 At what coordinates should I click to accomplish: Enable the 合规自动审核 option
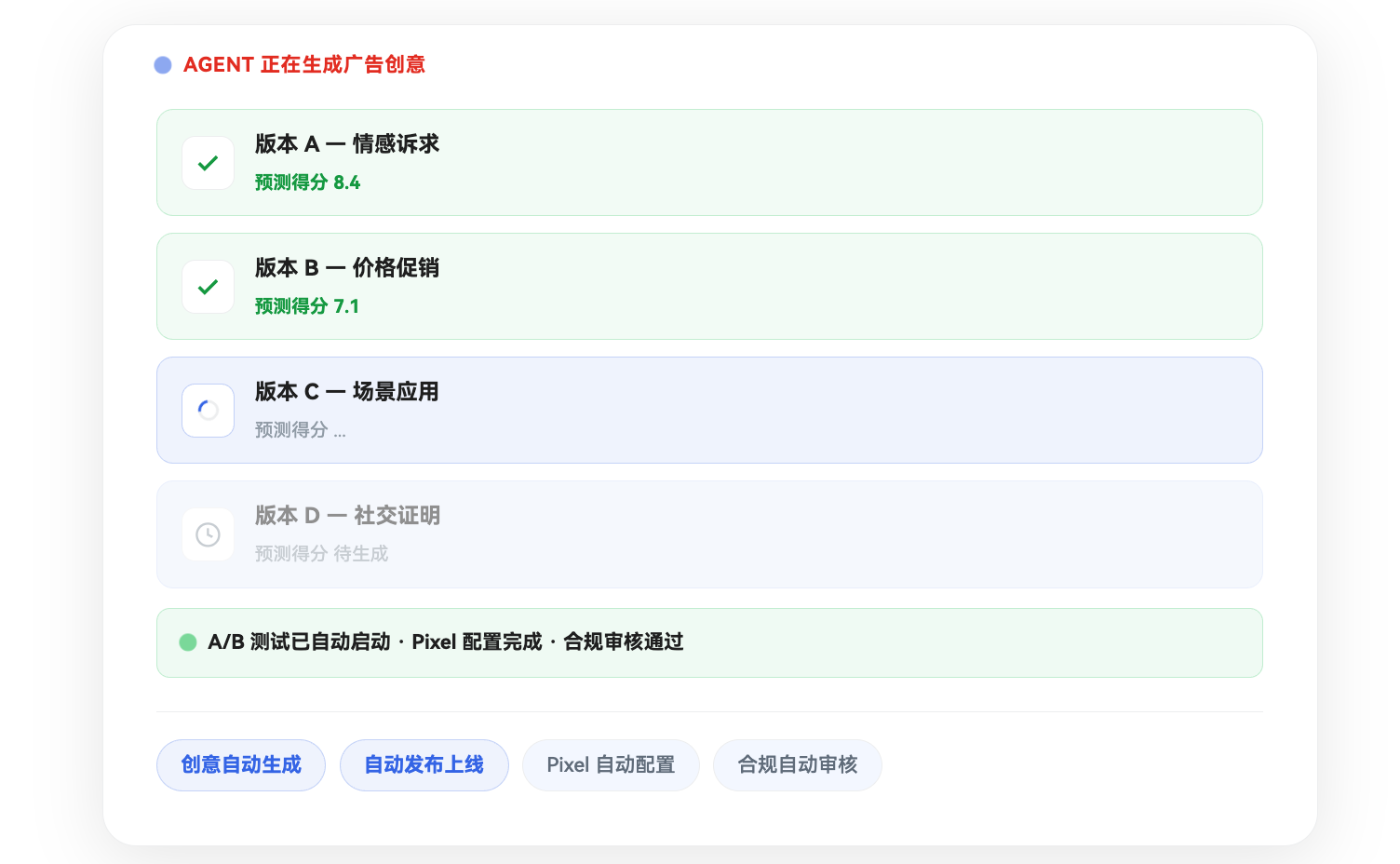(797, 764)
